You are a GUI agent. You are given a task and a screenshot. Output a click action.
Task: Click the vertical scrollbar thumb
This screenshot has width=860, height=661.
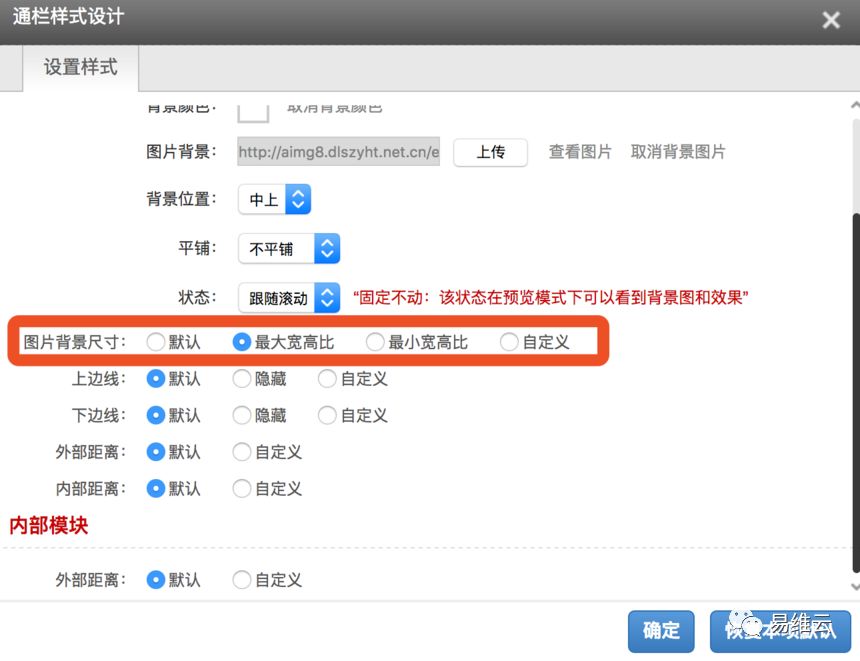(856, 392)
